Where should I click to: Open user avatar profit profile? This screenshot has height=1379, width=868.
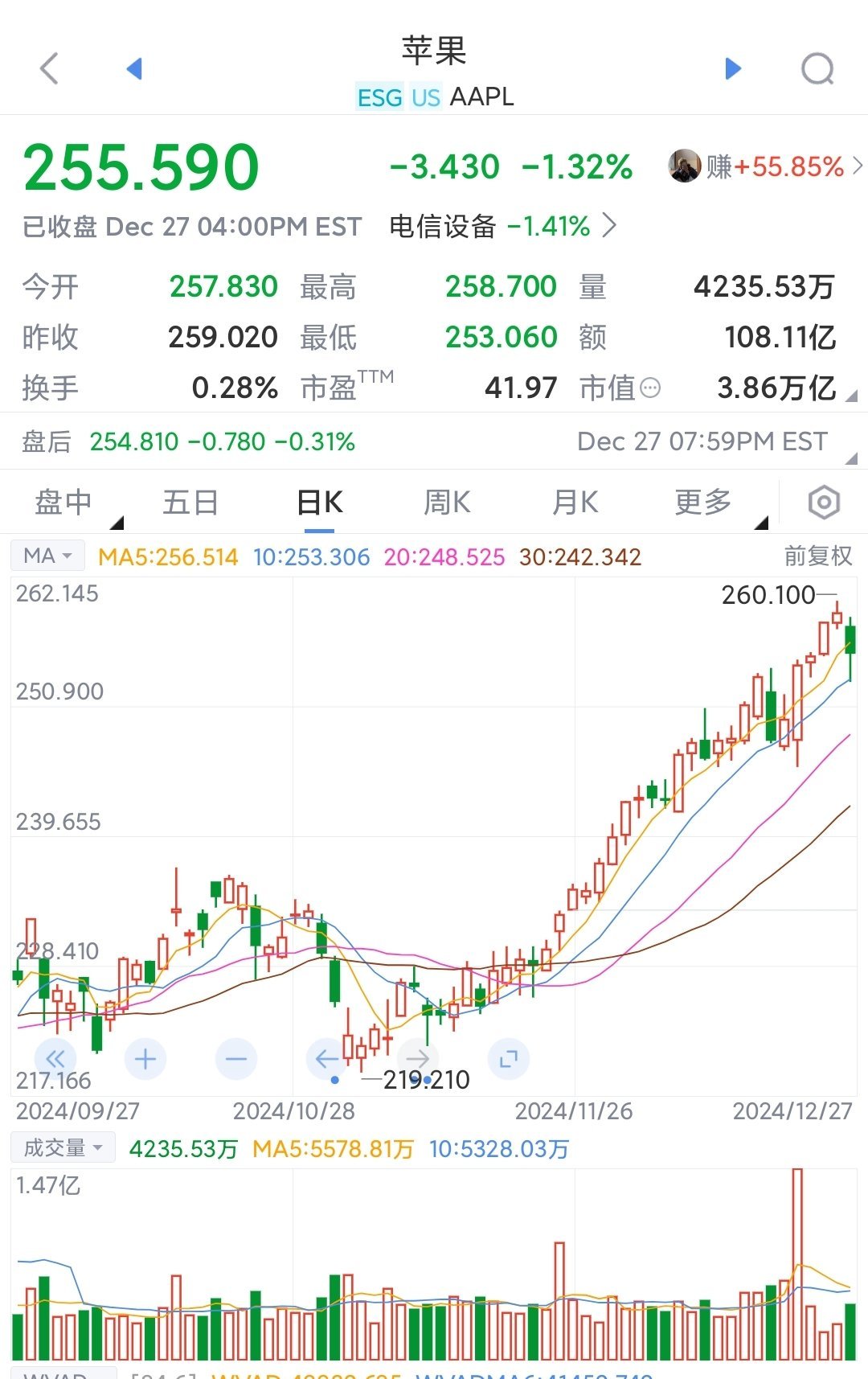pos(684,166)
